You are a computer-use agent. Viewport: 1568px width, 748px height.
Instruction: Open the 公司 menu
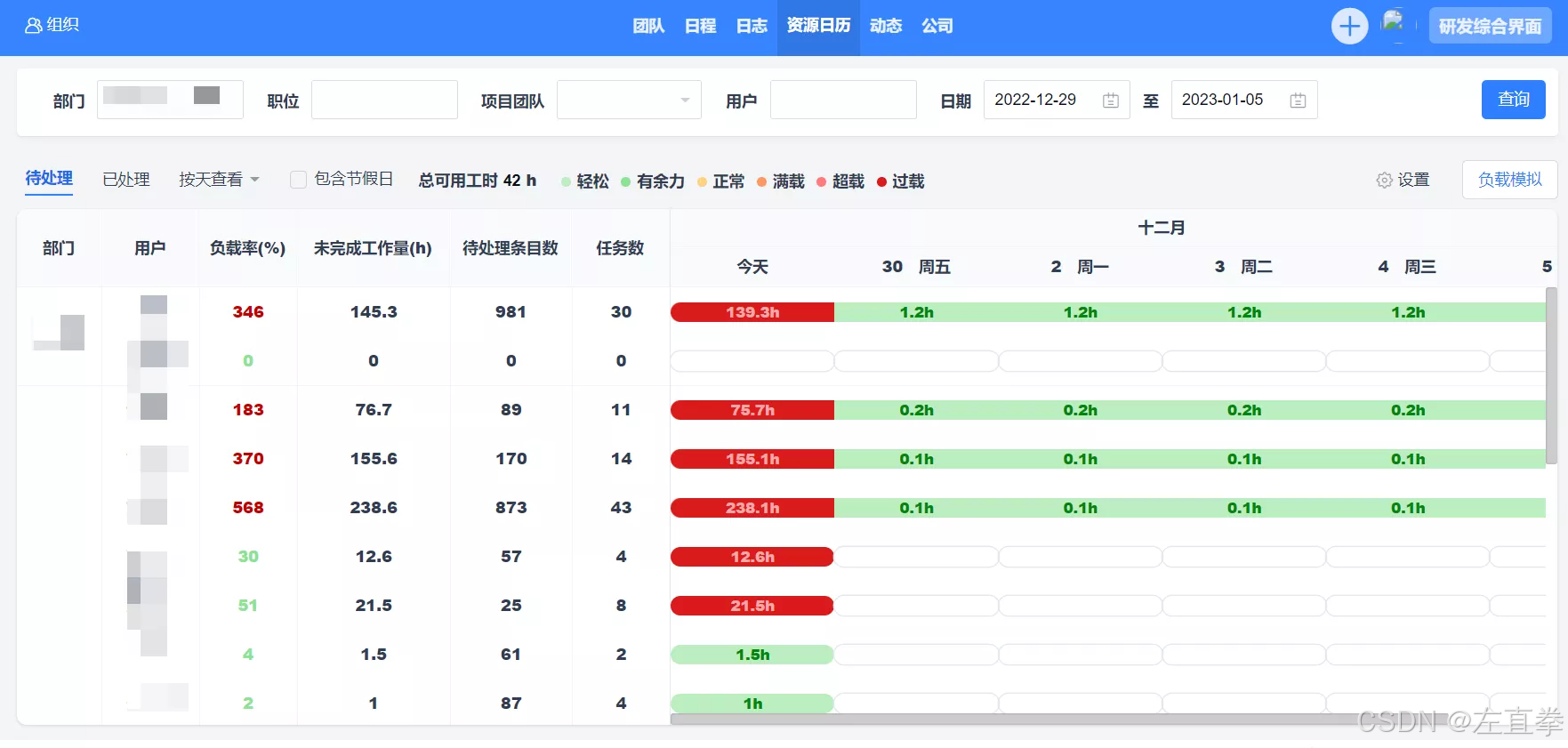point(937,27)
